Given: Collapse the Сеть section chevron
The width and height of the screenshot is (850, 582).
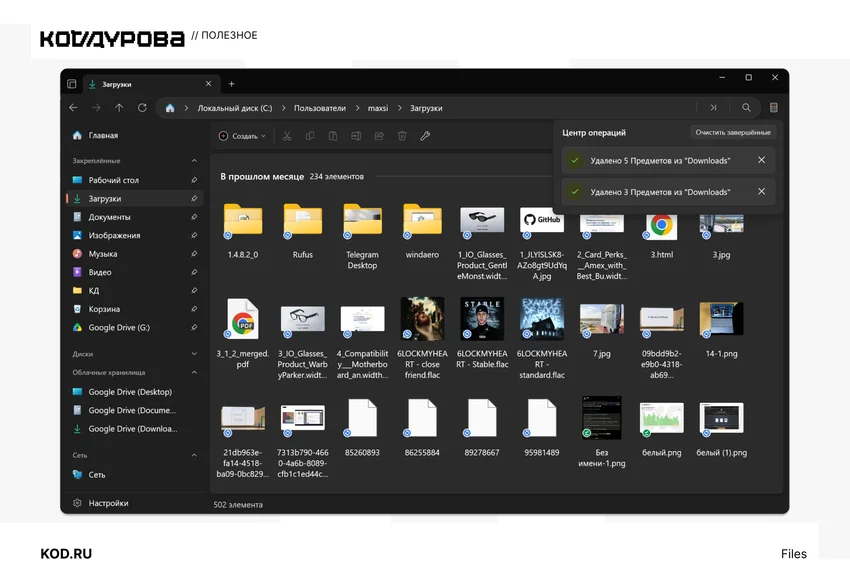Looking at the screenshot, I should [x=194, y=455].
